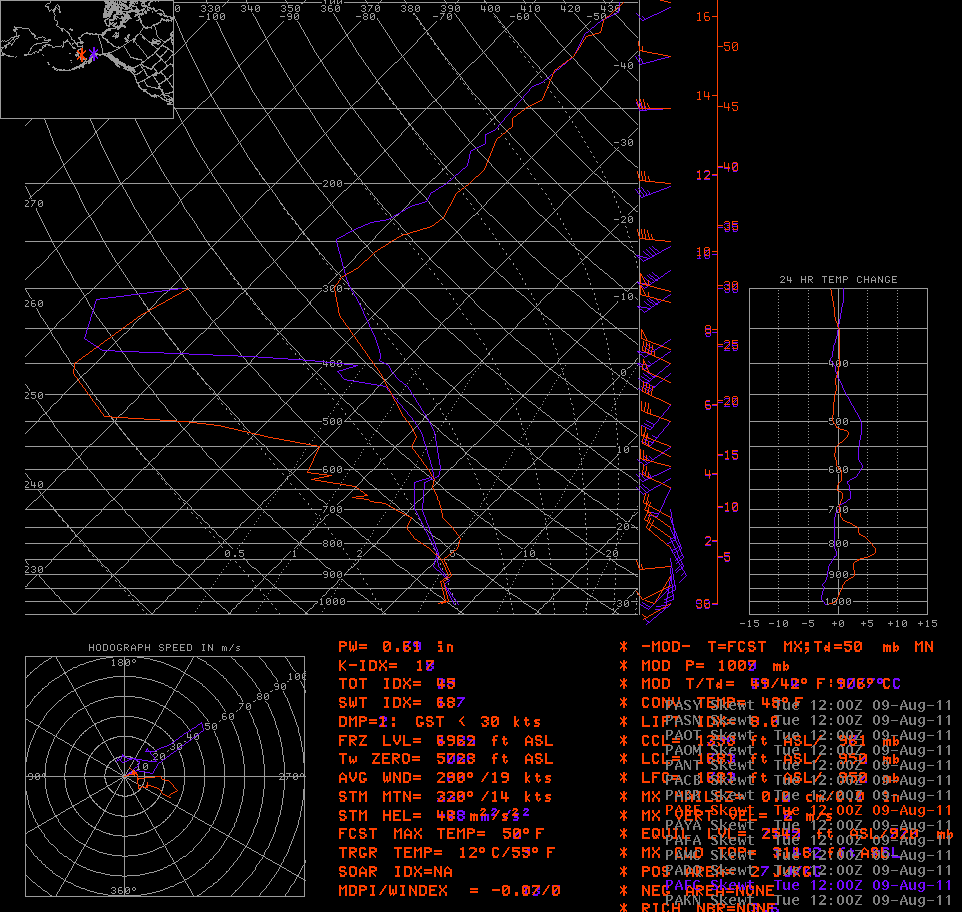Click the MOD P= pressure line
Viewport: 962px width, 912px height.
point(715,666)
